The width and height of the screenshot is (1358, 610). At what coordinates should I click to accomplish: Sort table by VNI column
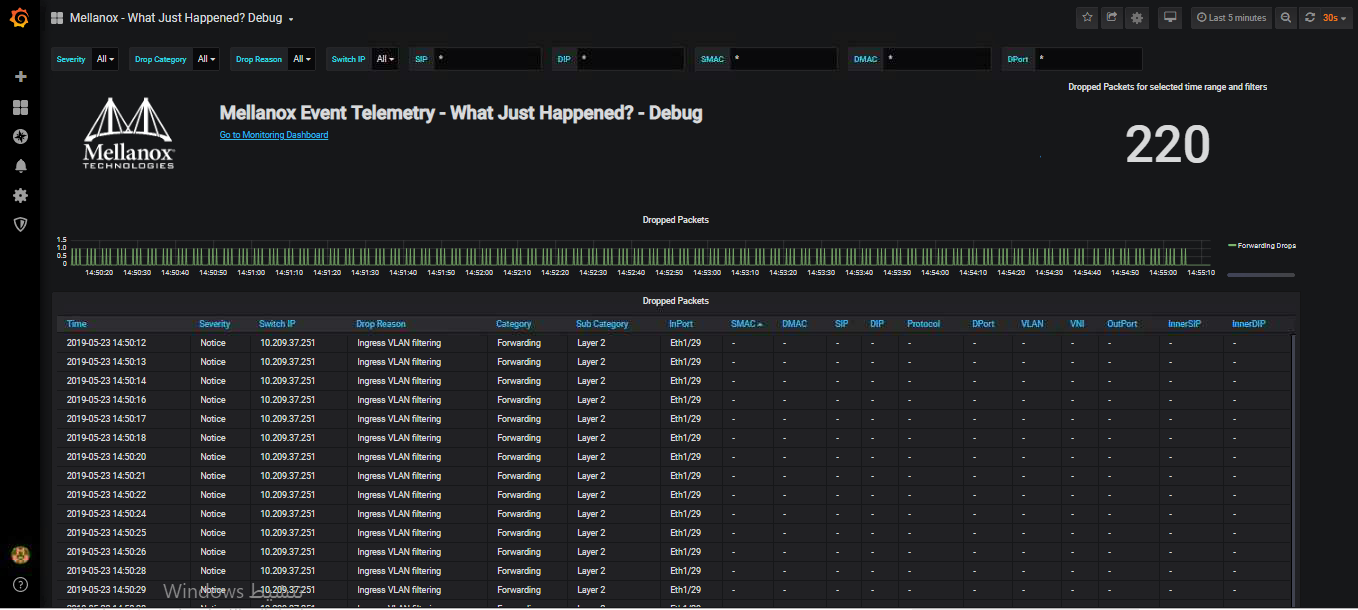coord(1077,324)
